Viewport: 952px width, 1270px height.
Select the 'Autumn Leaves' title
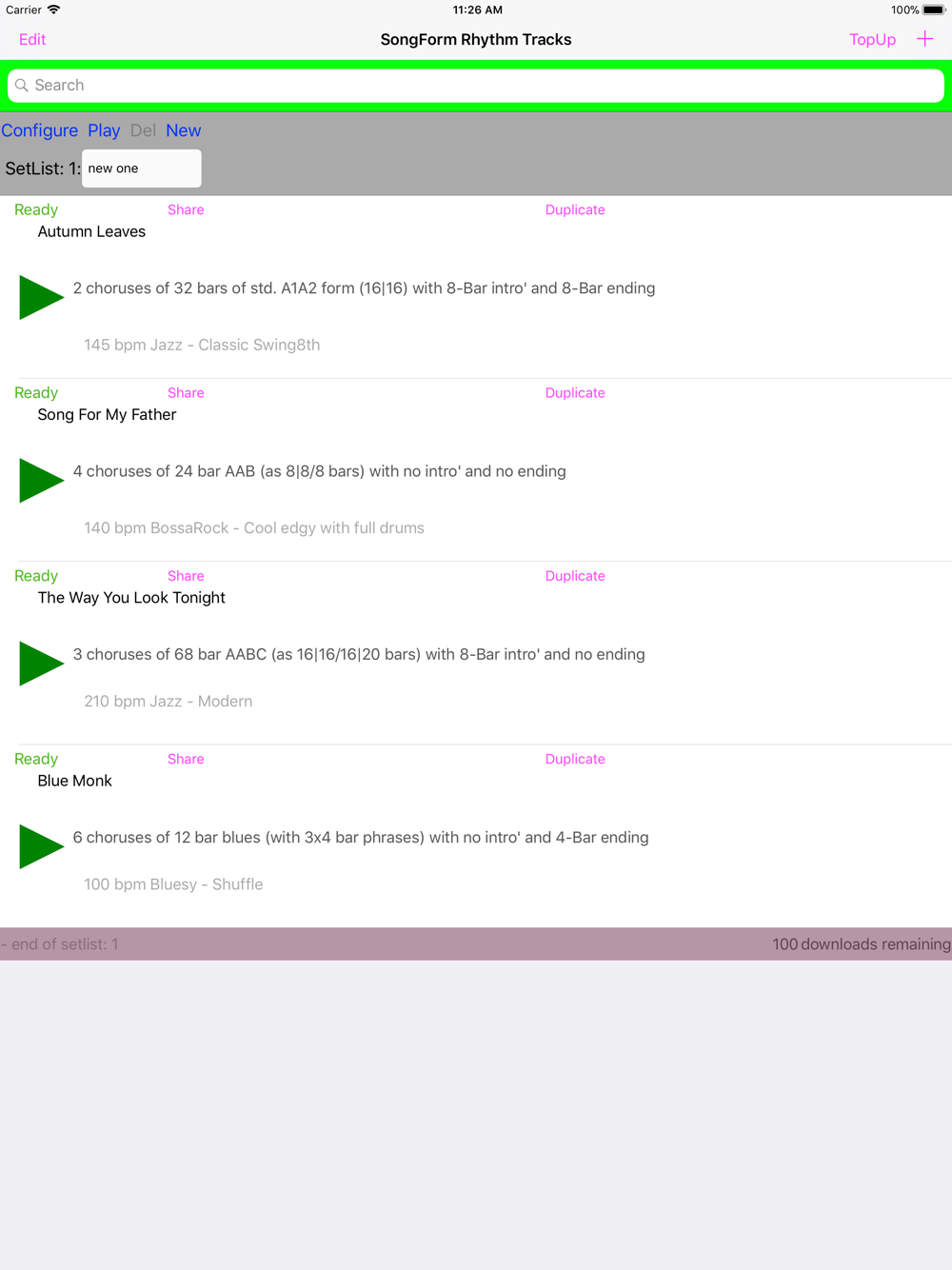pos(91,231)
